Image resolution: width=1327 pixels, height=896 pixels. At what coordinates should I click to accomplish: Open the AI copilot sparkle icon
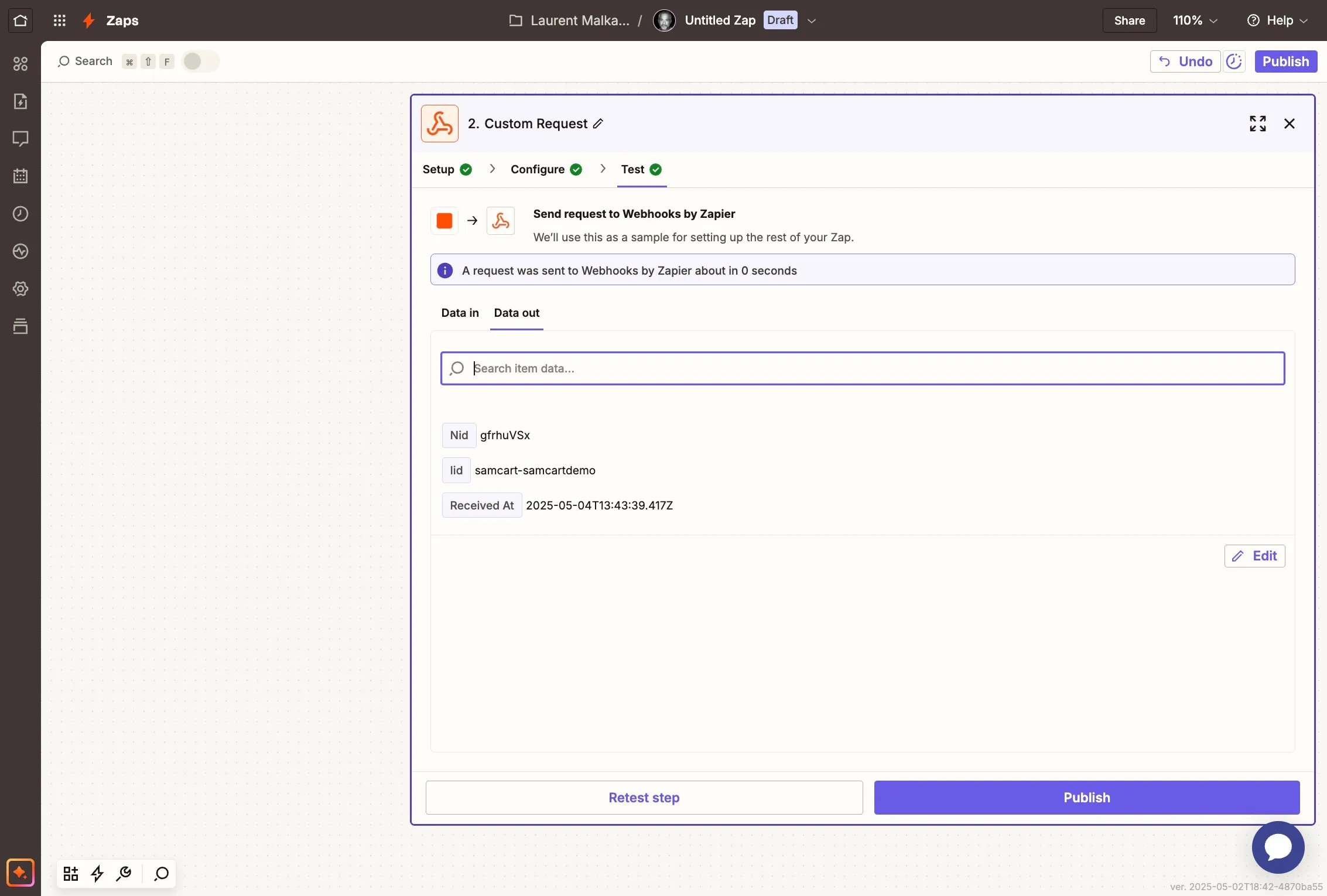pos(20,873)
